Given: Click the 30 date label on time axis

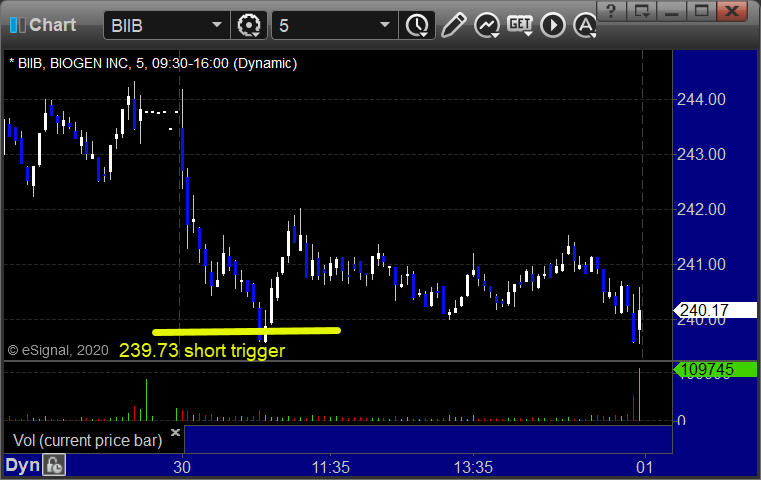Looking at the screenshot, I should (x=182, y=467).
